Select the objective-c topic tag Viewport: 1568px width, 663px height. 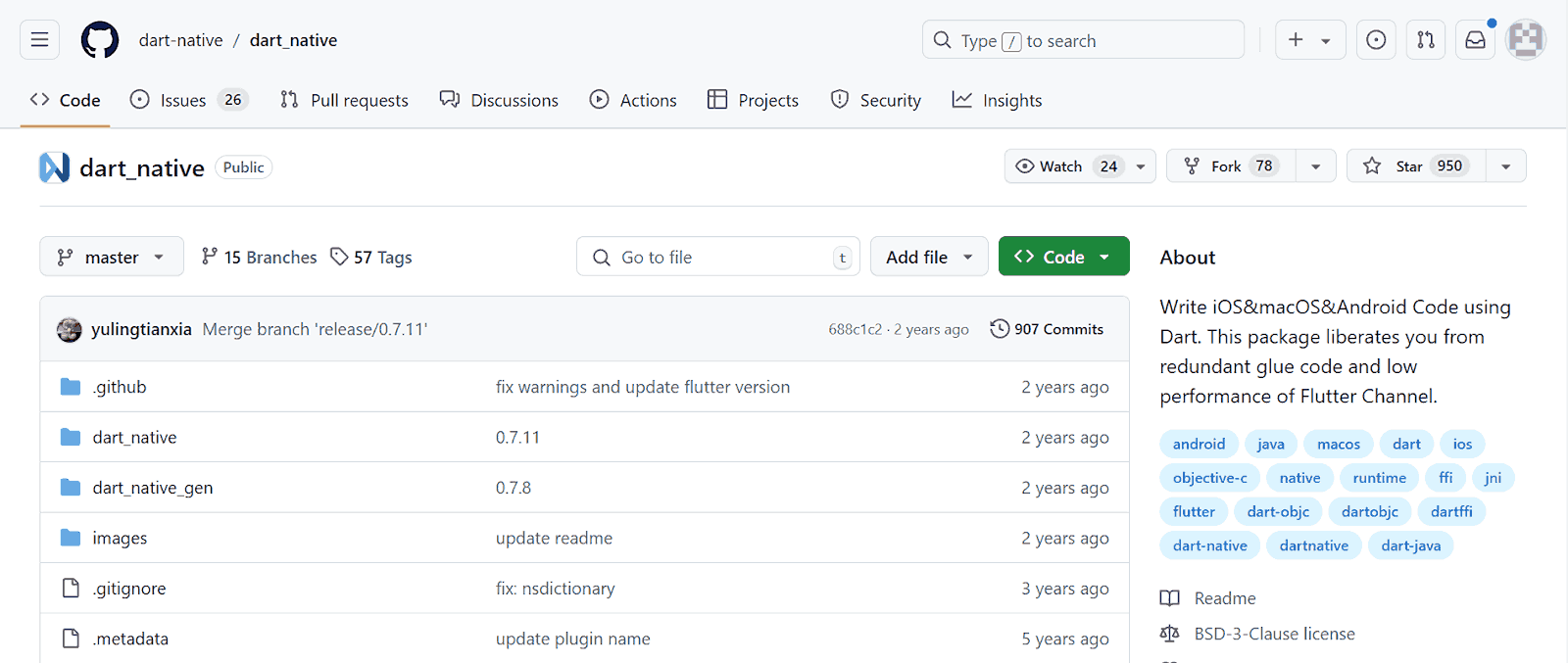coord(1209,478)
